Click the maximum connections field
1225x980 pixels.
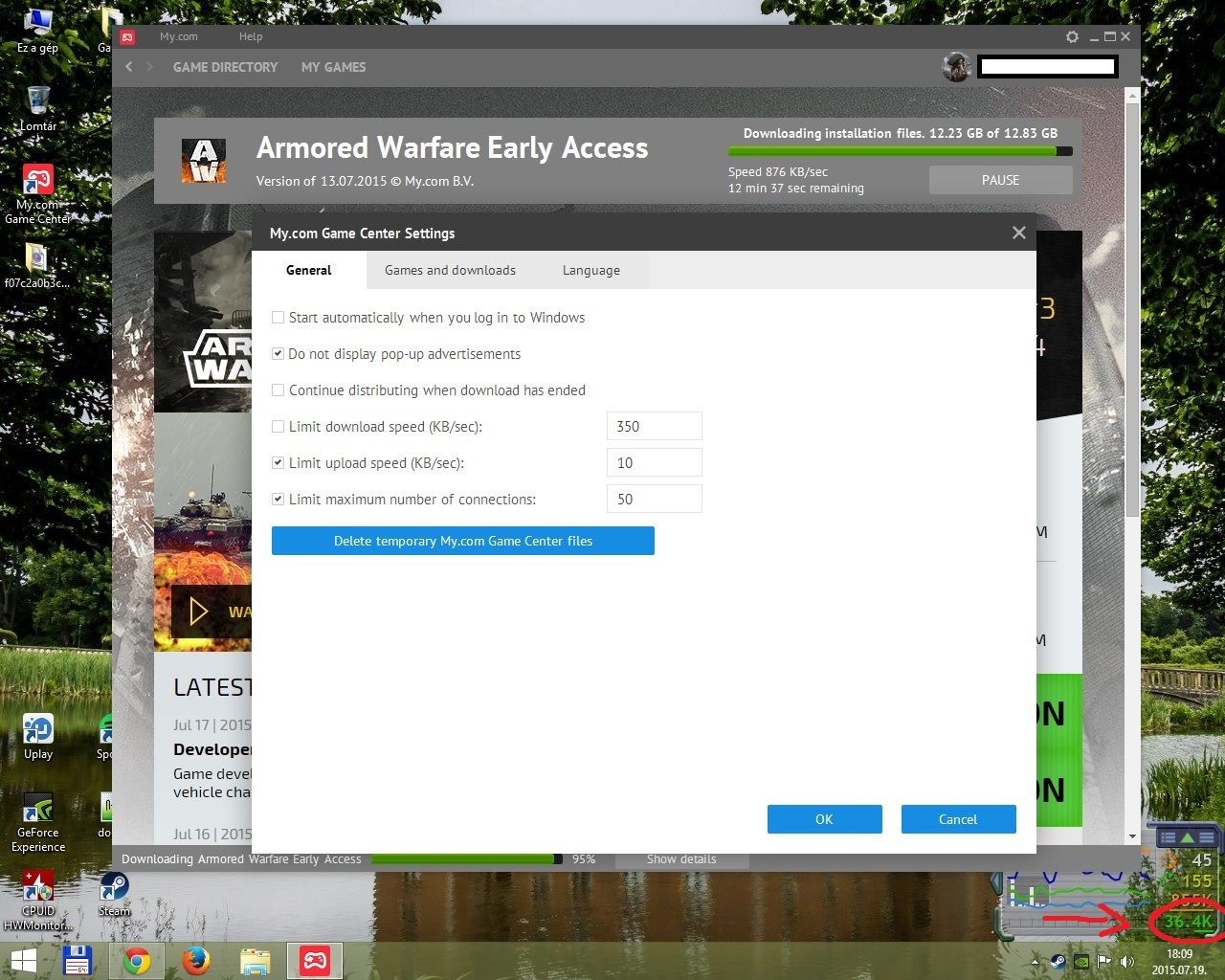(x=655, y=500)
